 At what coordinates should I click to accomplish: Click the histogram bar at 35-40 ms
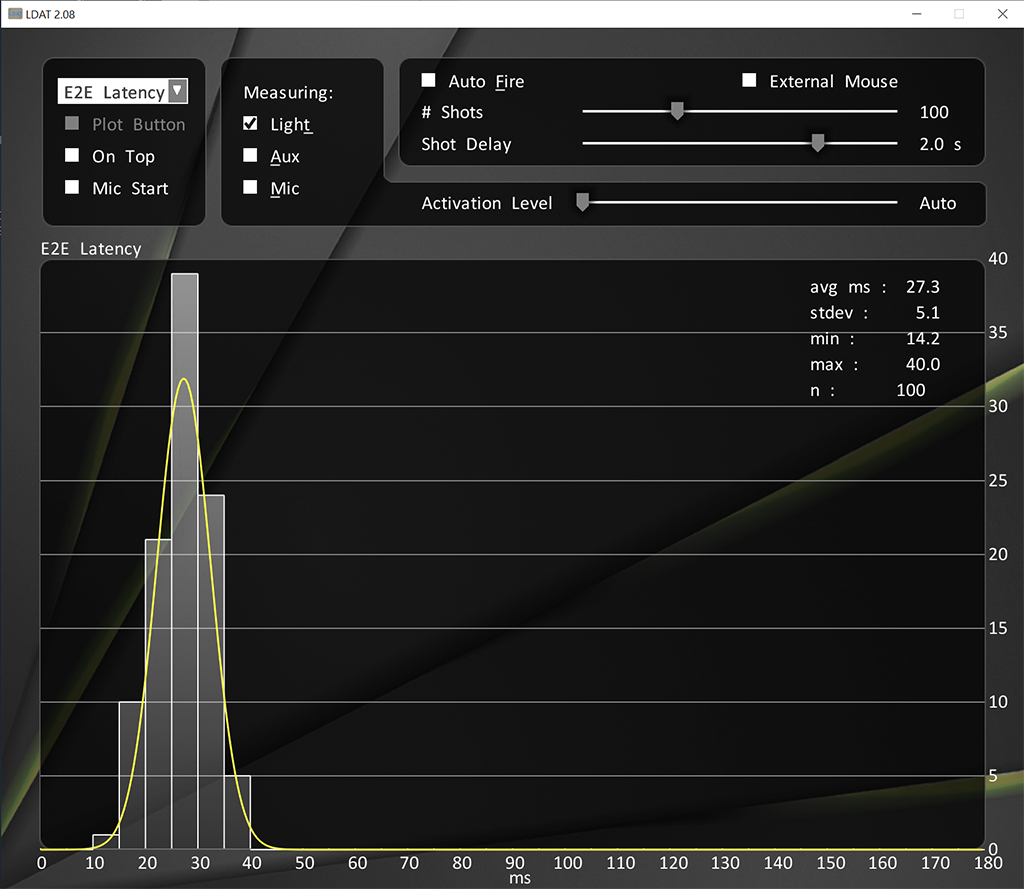237,813
